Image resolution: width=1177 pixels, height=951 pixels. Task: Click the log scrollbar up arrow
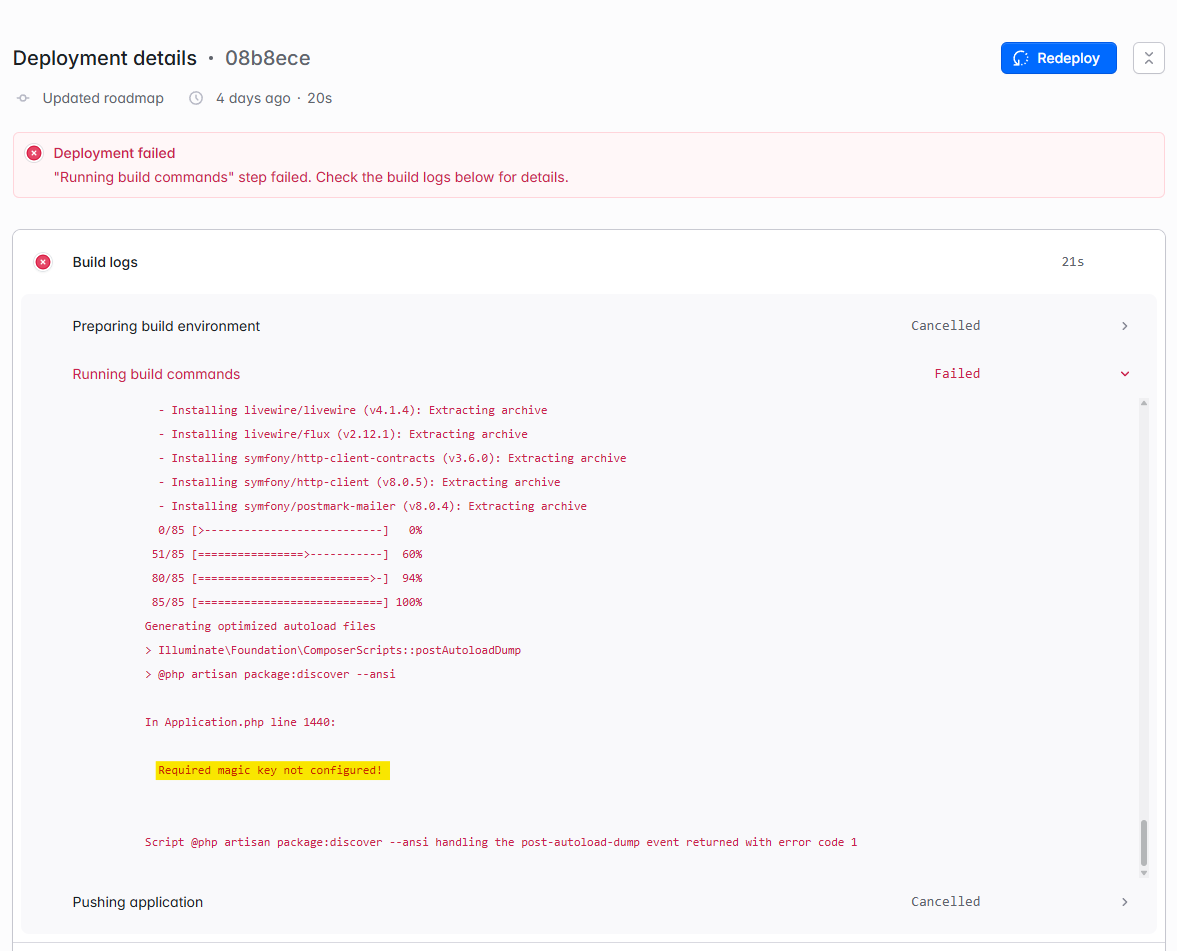1144,403
